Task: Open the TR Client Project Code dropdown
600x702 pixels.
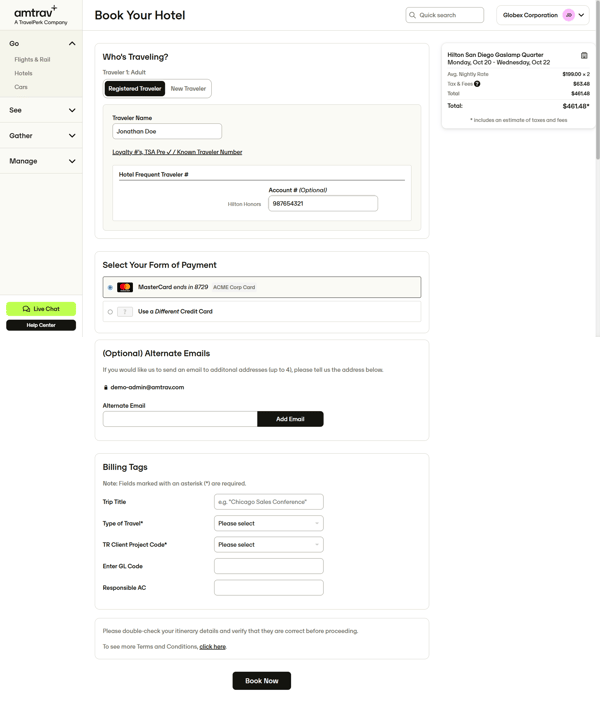Action: coord(268,545)
